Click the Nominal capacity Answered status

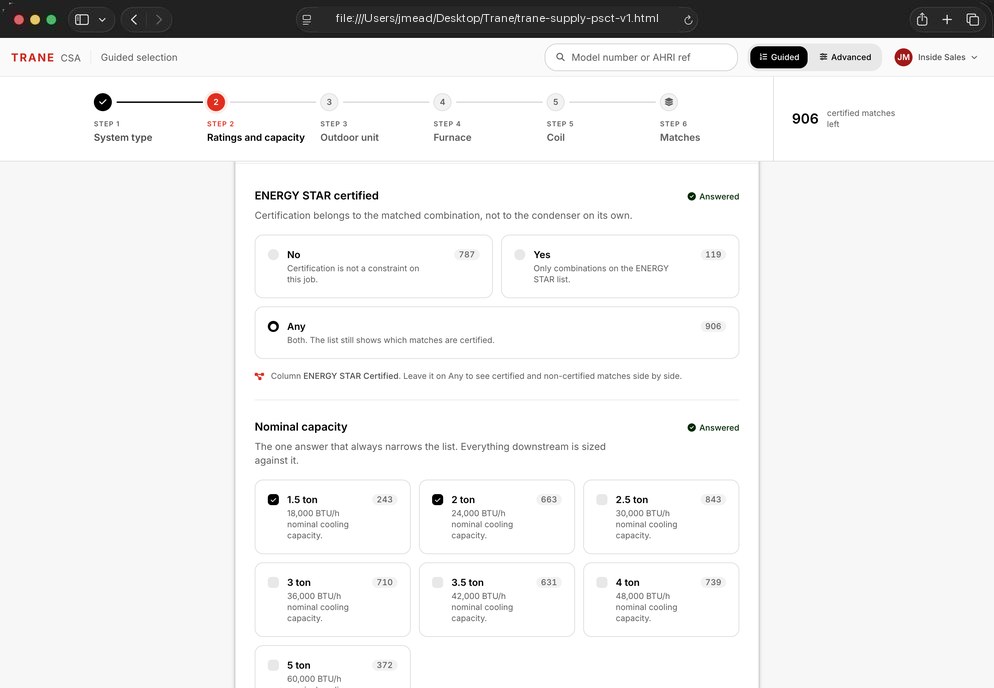713,428
